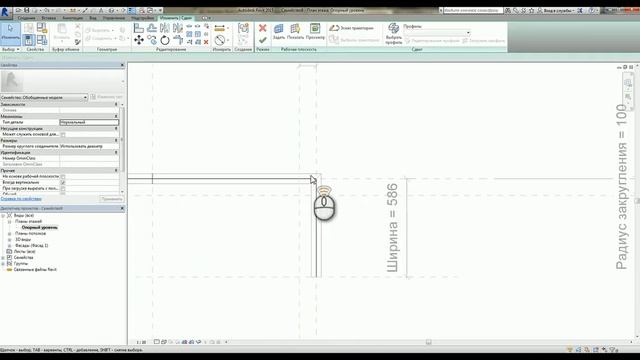Screen dimensions: 640x360
Task: Select Опорный уровень in project browser
Action: pyautogui.click(x=40, y=227)
